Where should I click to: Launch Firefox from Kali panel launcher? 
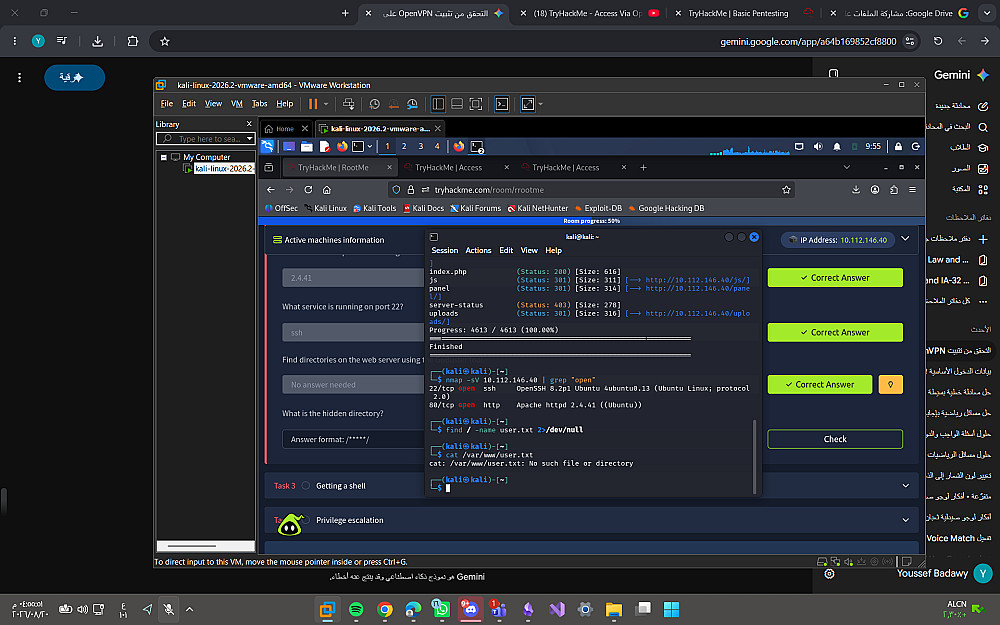[342, 147]
